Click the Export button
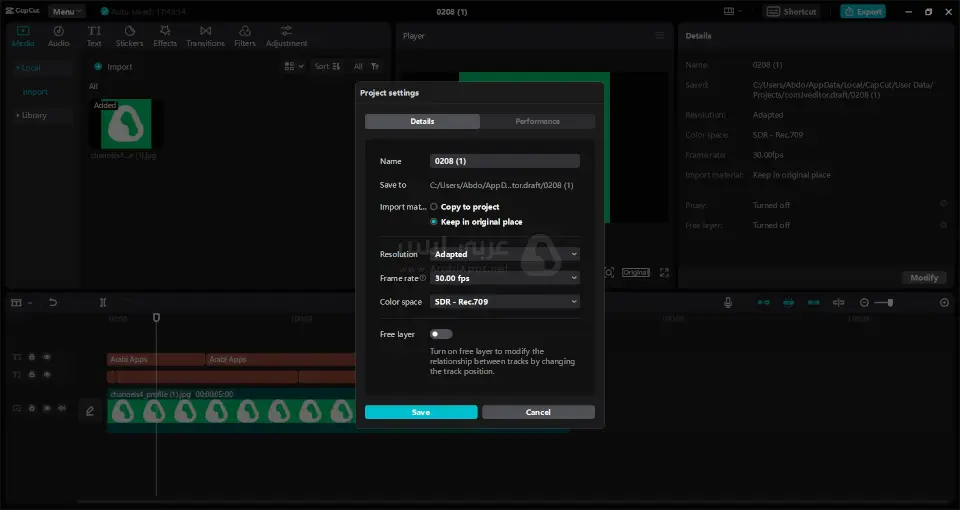 tap(863, 11)
